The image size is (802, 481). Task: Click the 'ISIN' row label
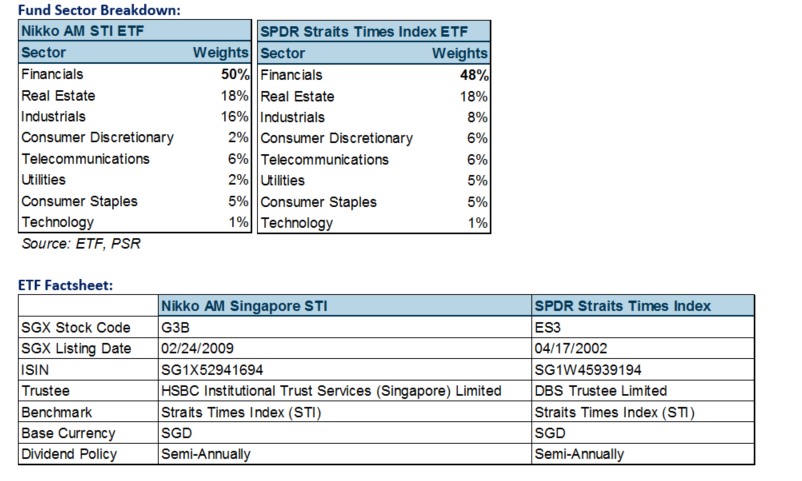click(35, 370)
